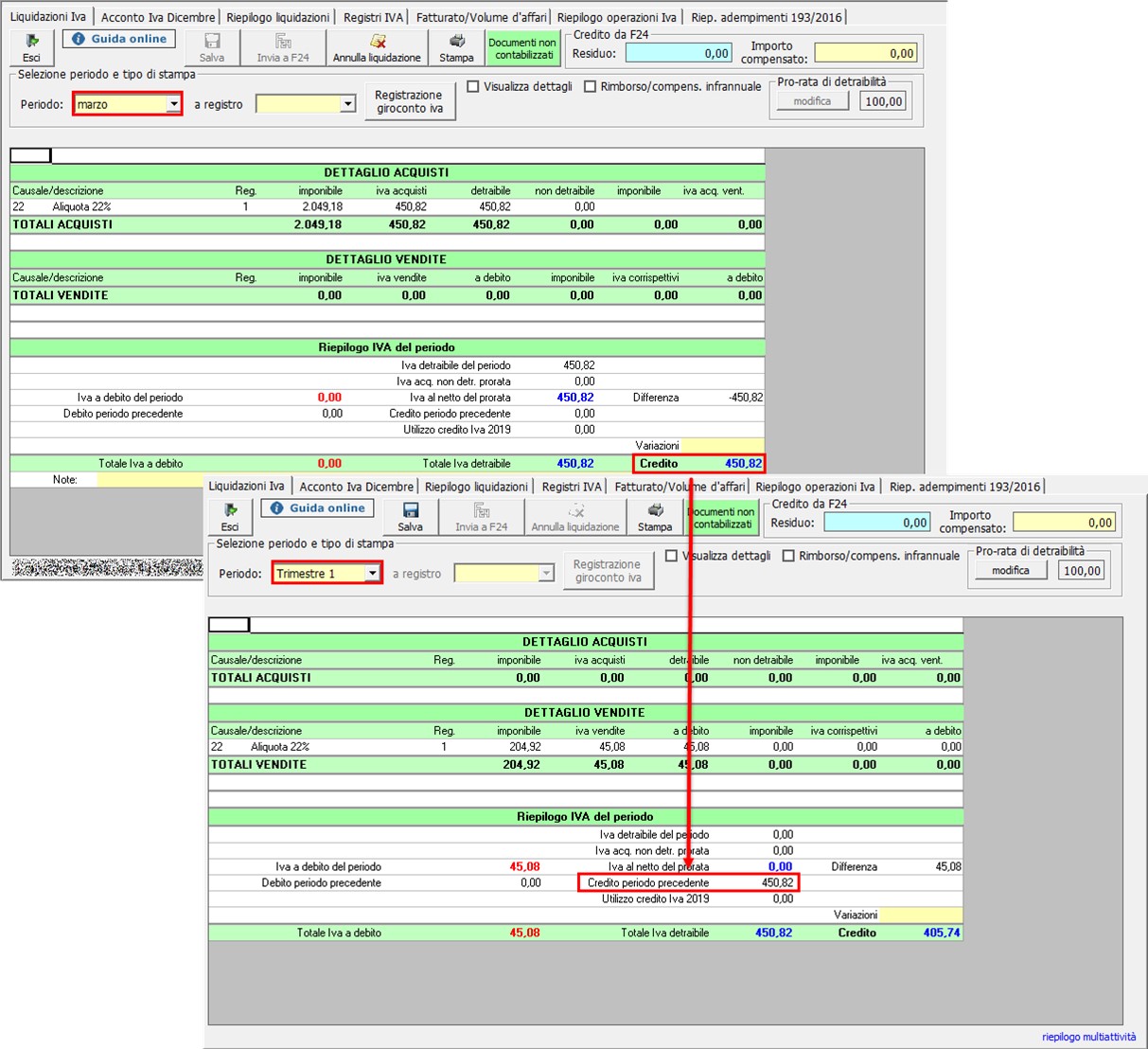Open Riep. adempimenti 193/2016 tab at top

click(766, 17)
